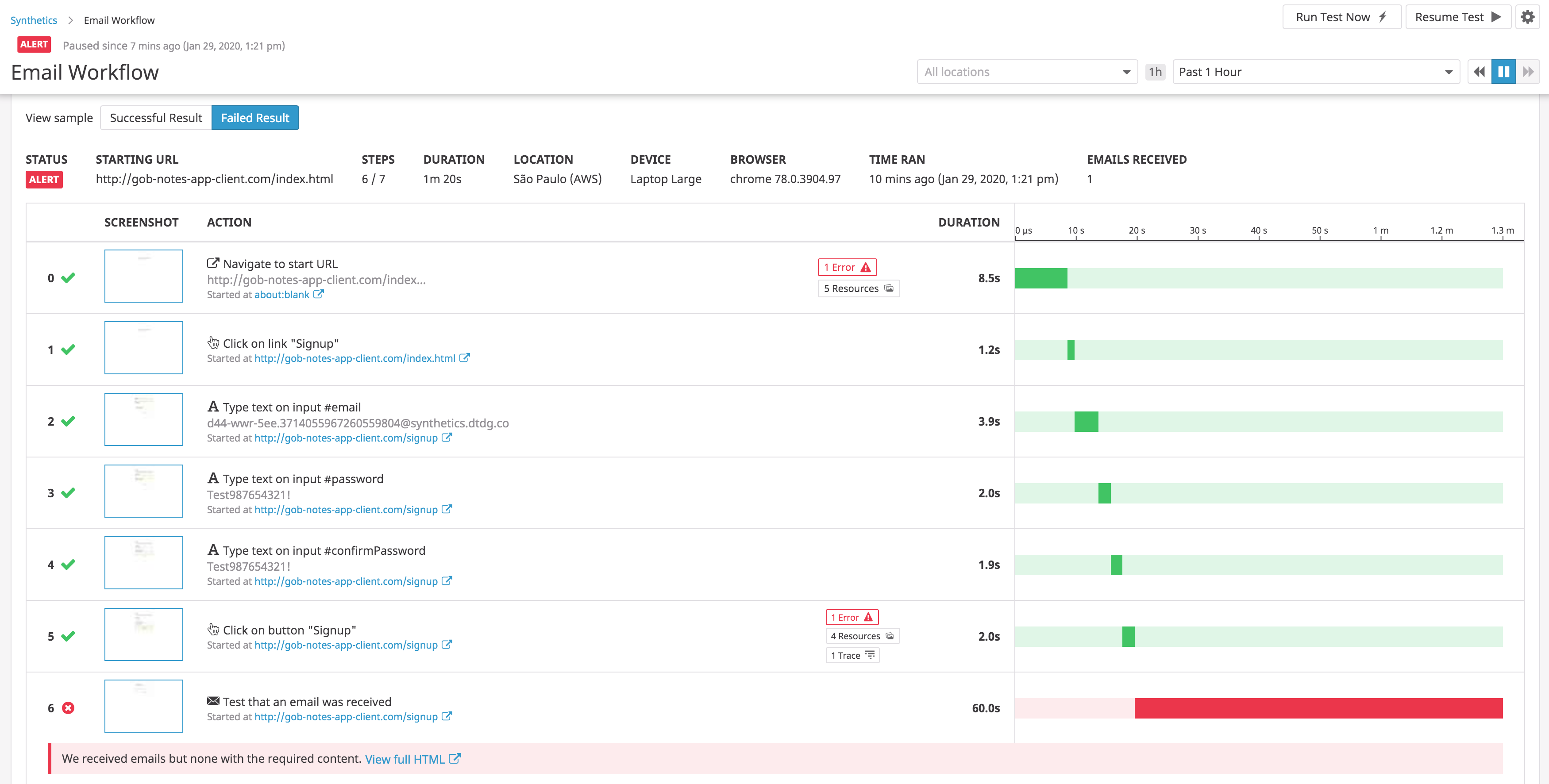Pause live timeline updates
1549x784 pixels.
point(1504,72)
